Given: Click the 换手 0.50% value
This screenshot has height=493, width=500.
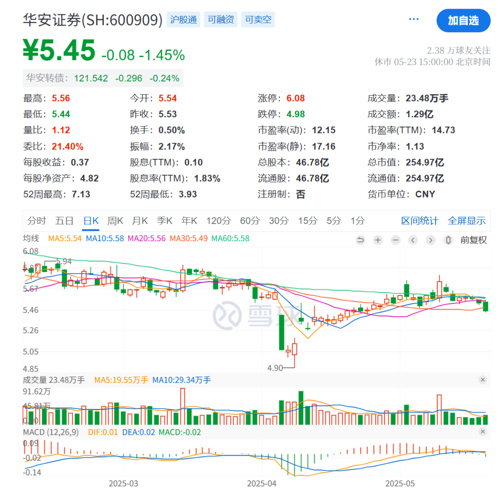Looking at the screenshot, I should tap(172, 130).
